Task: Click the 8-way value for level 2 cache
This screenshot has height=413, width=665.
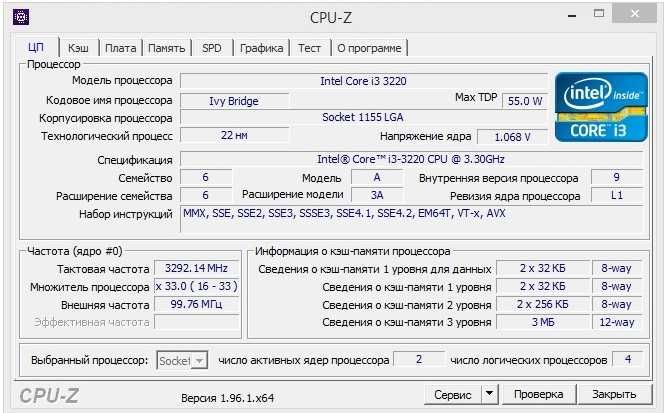Action: tap(617, 304)
